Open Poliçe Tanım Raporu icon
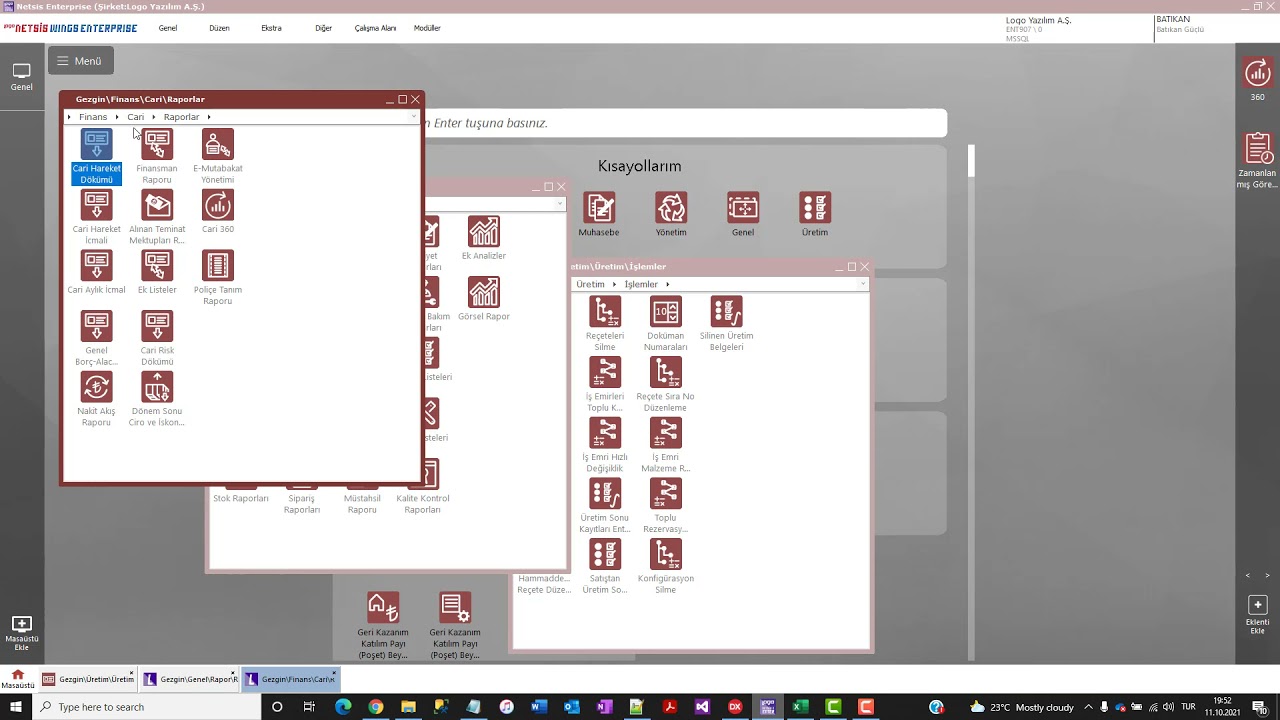Viewport: 1280px width, 720px height. click(217, 266)
